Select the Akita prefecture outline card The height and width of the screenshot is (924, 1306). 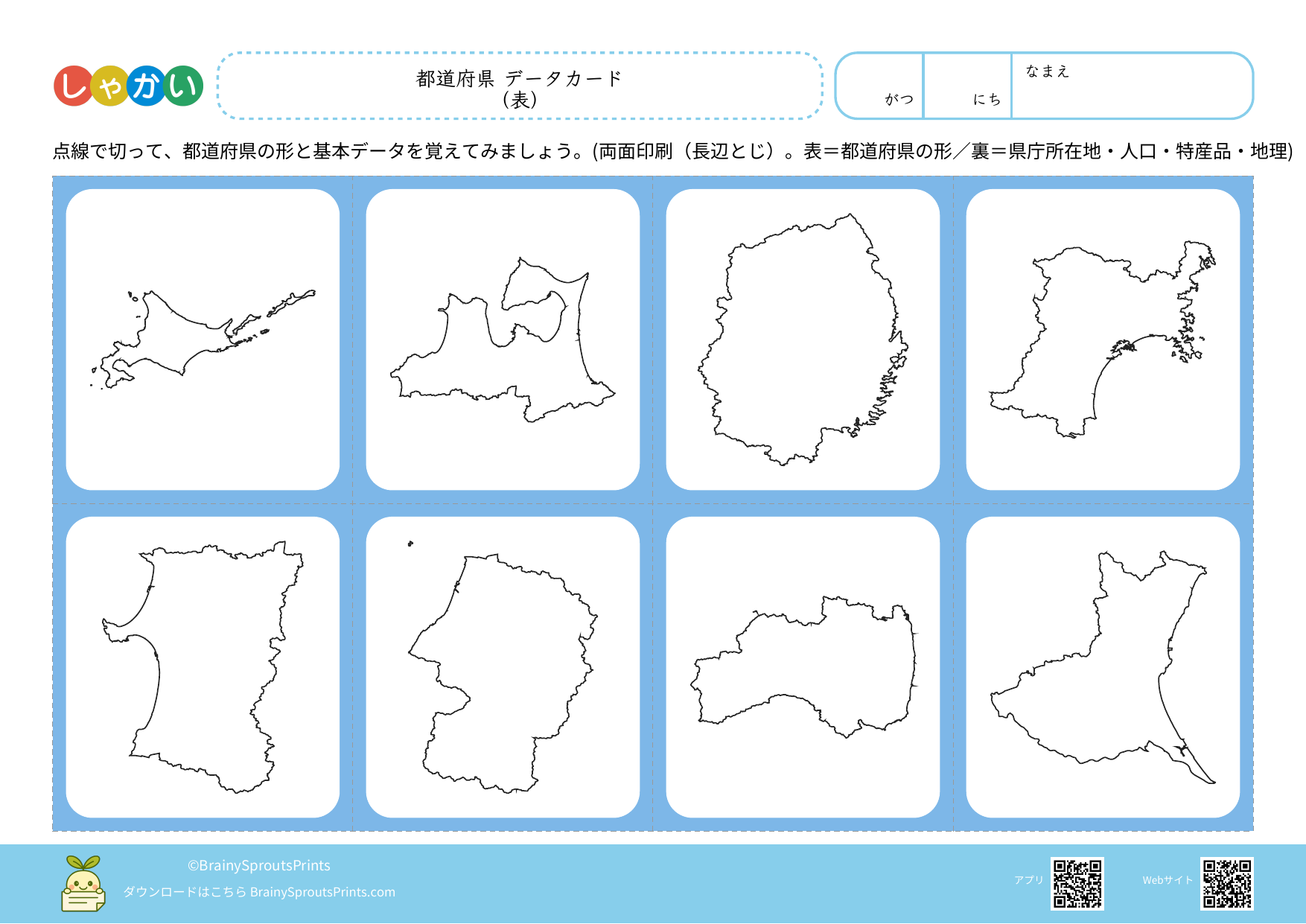(203, 667)
